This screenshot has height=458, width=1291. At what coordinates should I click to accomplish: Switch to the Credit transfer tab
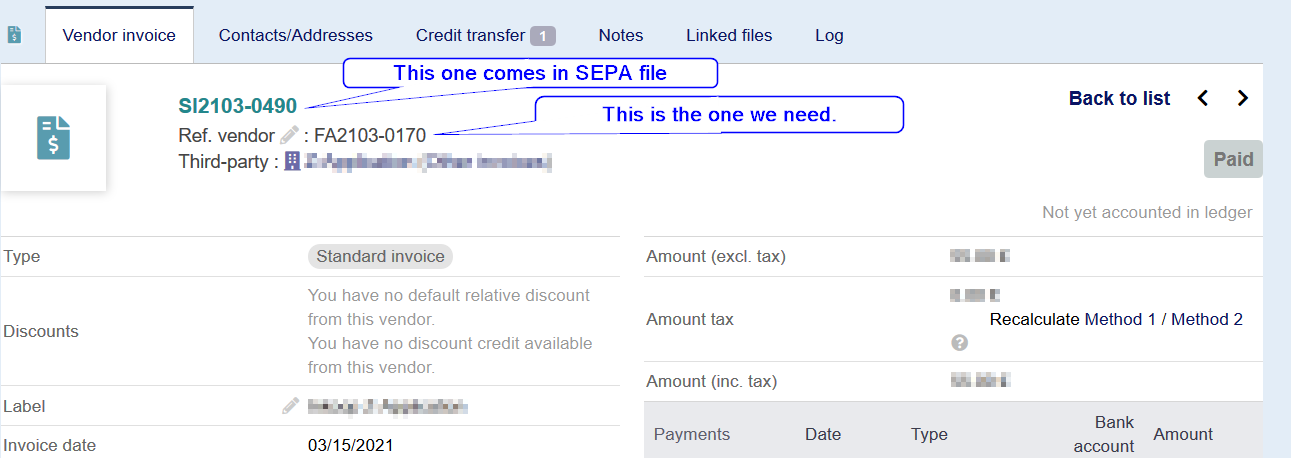(485, 35)
